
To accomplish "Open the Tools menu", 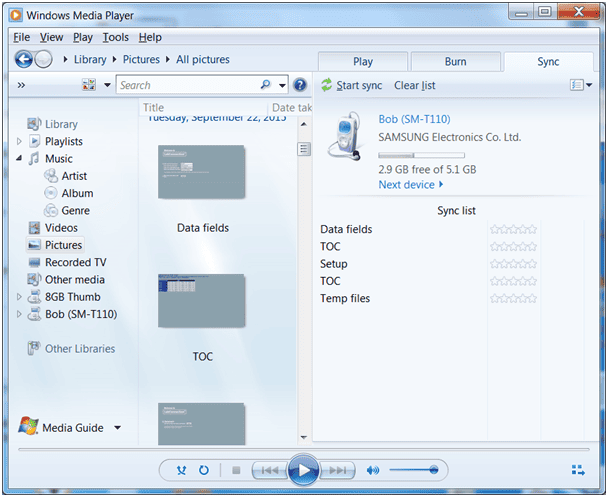I will (116, 37).
